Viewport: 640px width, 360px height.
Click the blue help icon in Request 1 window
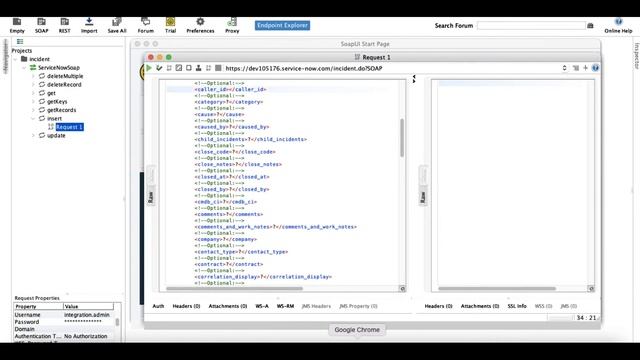(x=595, y=68)
